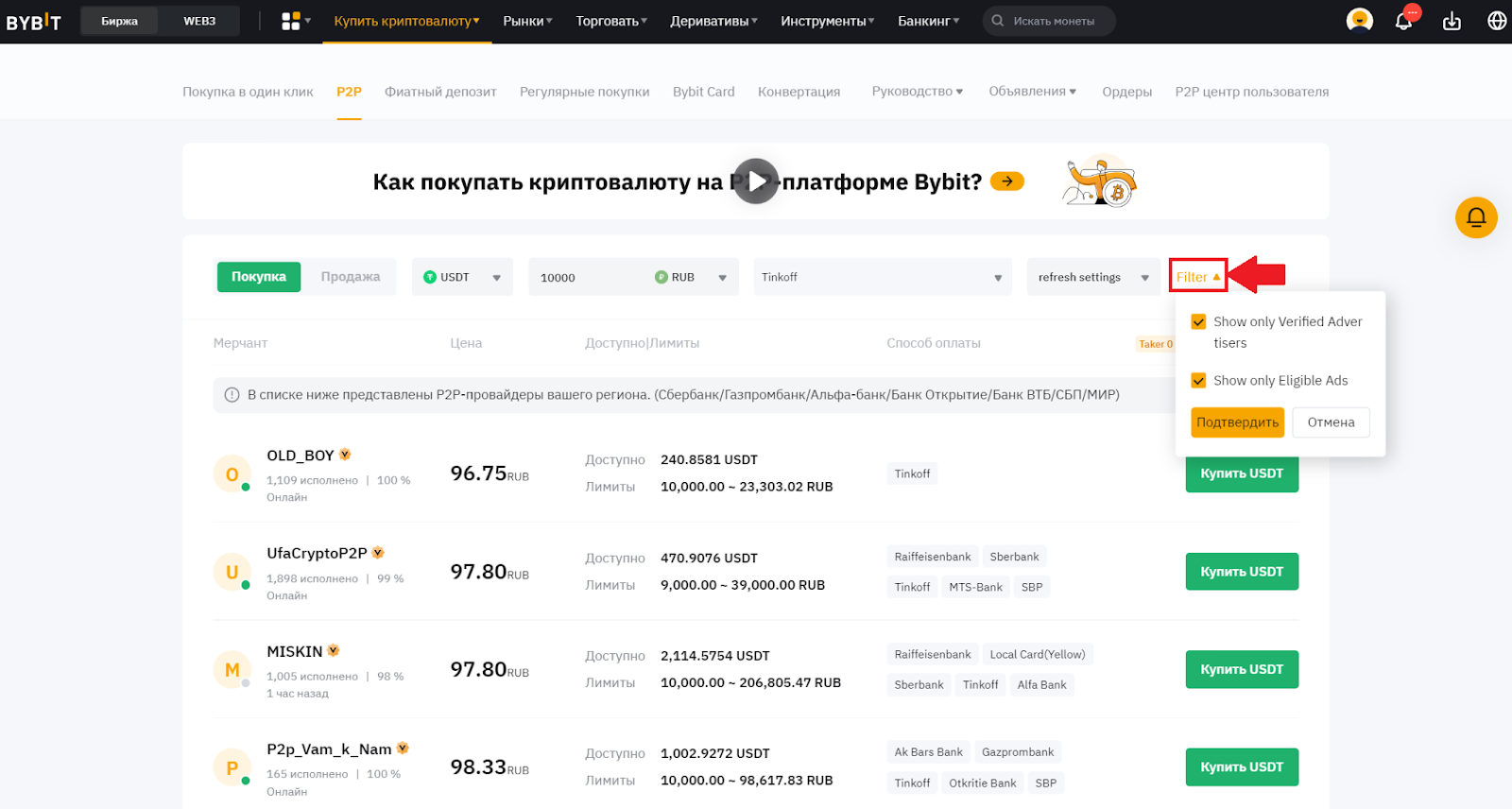Click the Bybit logo
Image resolution: width=1512 pixels, height=809 pixels.
pyautogui.click(x=34, y=22)
